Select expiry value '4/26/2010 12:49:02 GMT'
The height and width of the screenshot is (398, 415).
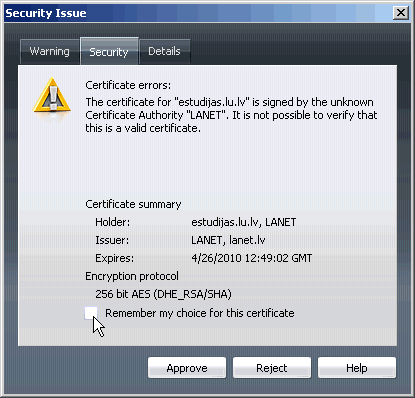252,258
